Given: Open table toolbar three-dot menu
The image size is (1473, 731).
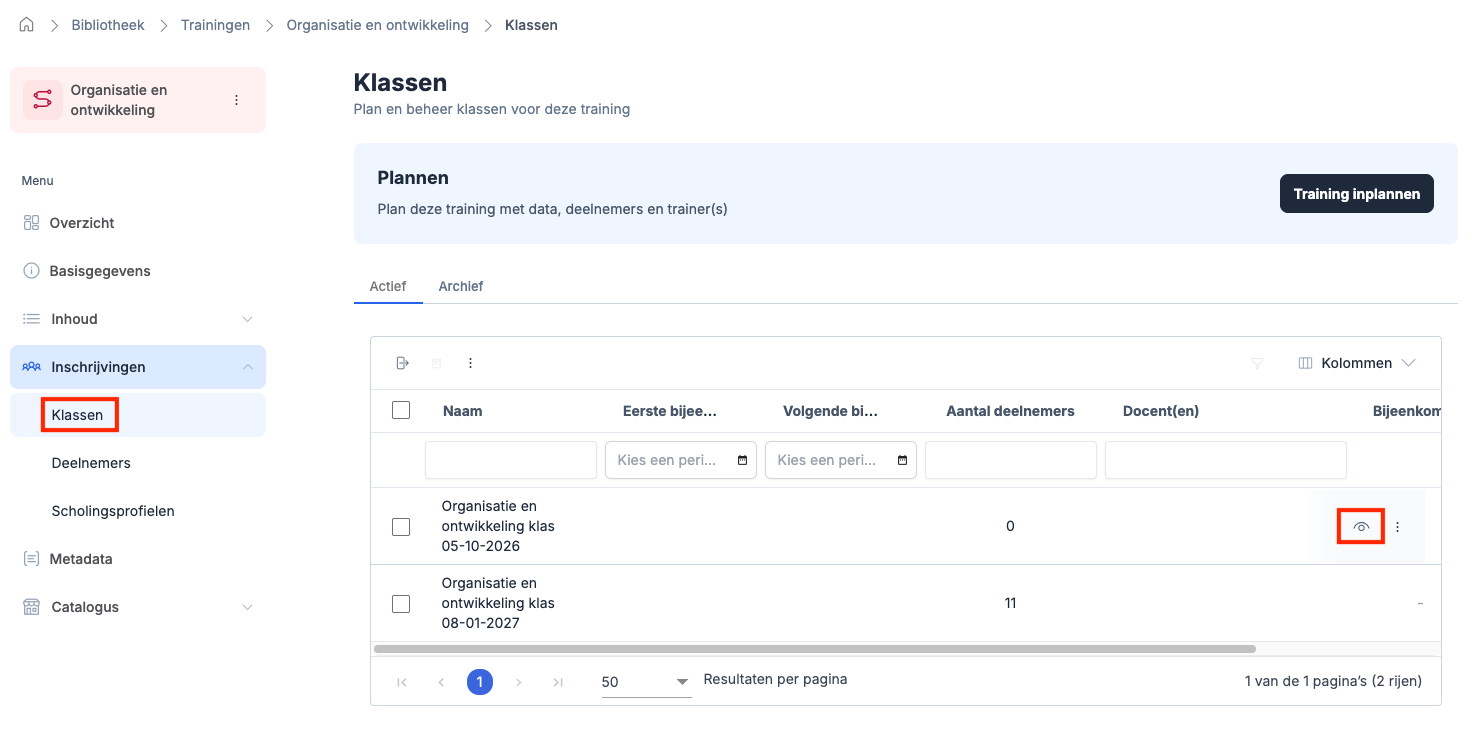Looking at the screenshot, I should 470,363.
